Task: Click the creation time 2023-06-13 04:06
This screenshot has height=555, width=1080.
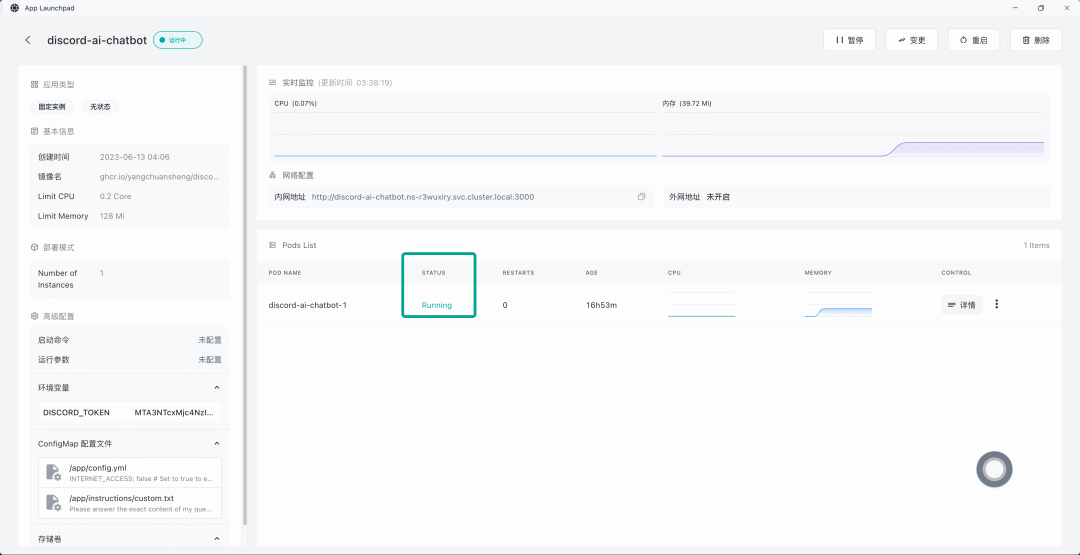Action: click(x=135, y=157)
